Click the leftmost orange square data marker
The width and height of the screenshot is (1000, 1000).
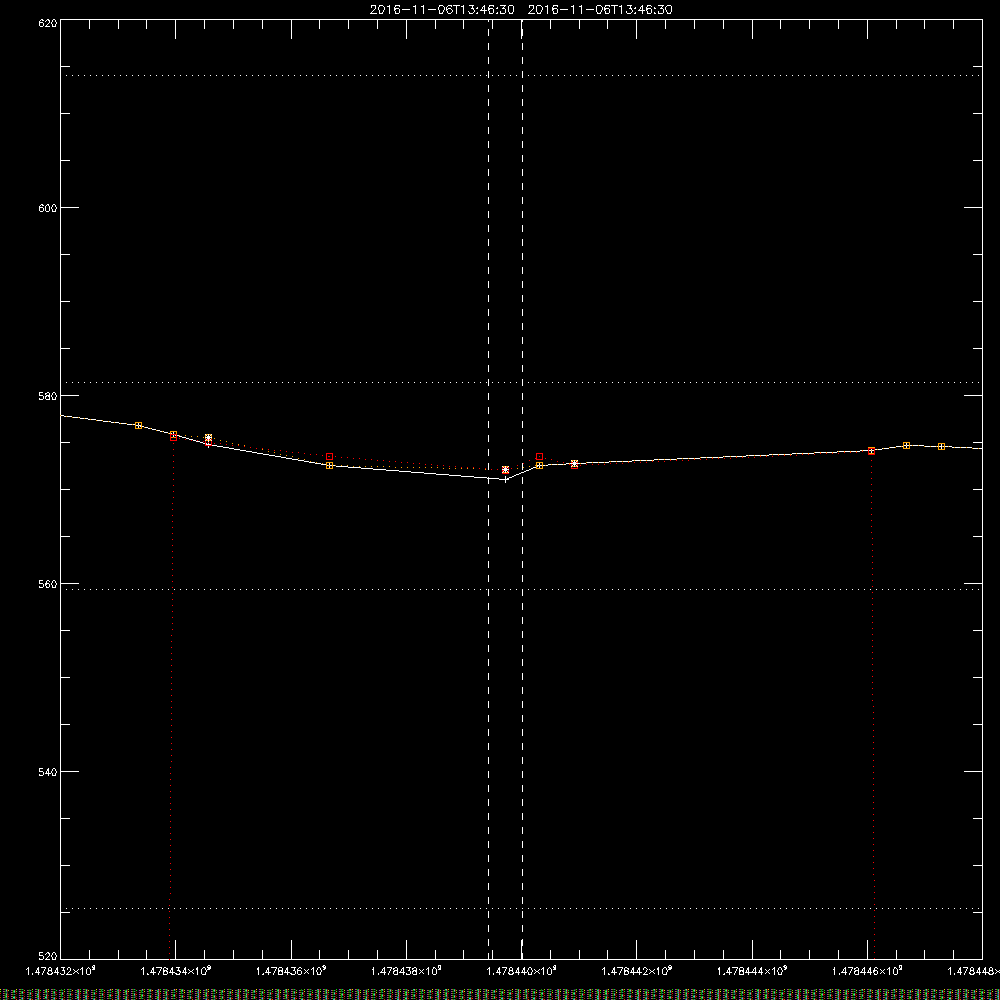pos(138,425)
